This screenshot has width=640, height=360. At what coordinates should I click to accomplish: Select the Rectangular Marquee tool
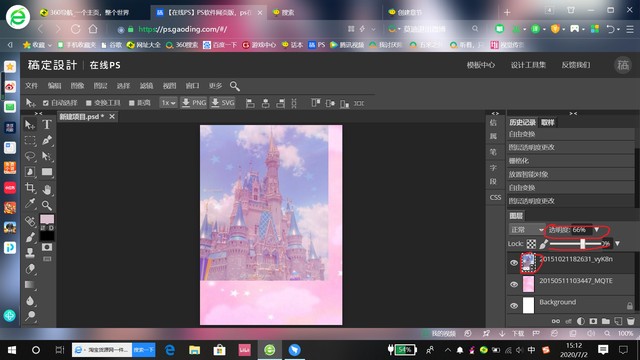click(30, 140)
